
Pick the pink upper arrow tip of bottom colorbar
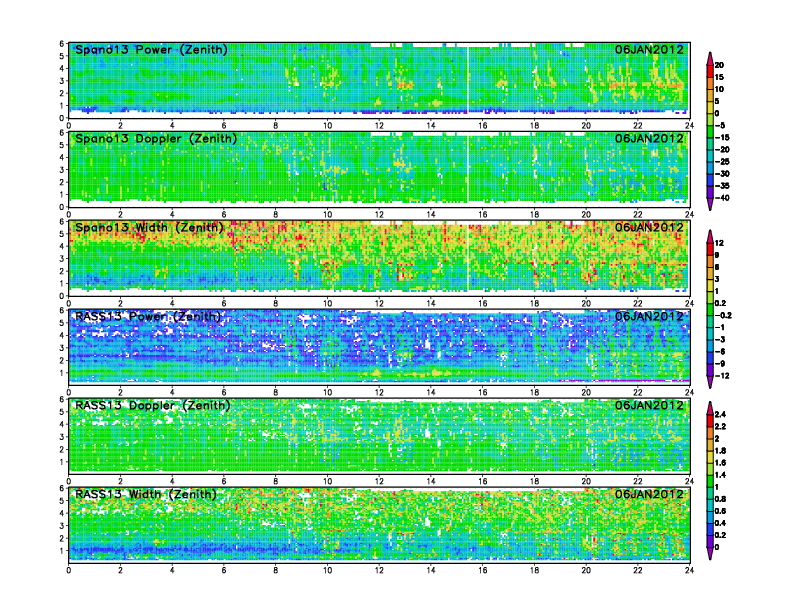(x=710, y=408)
